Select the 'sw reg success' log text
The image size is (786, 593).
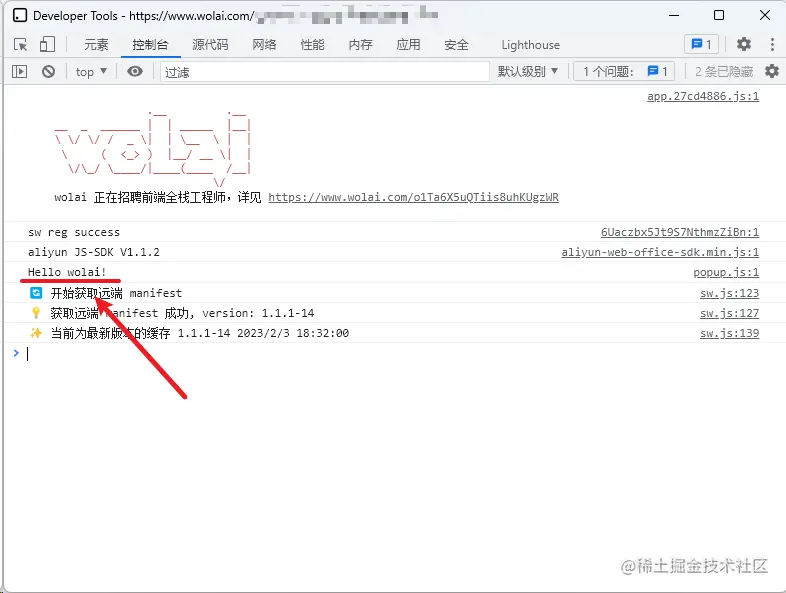click(x=74, y=233)
